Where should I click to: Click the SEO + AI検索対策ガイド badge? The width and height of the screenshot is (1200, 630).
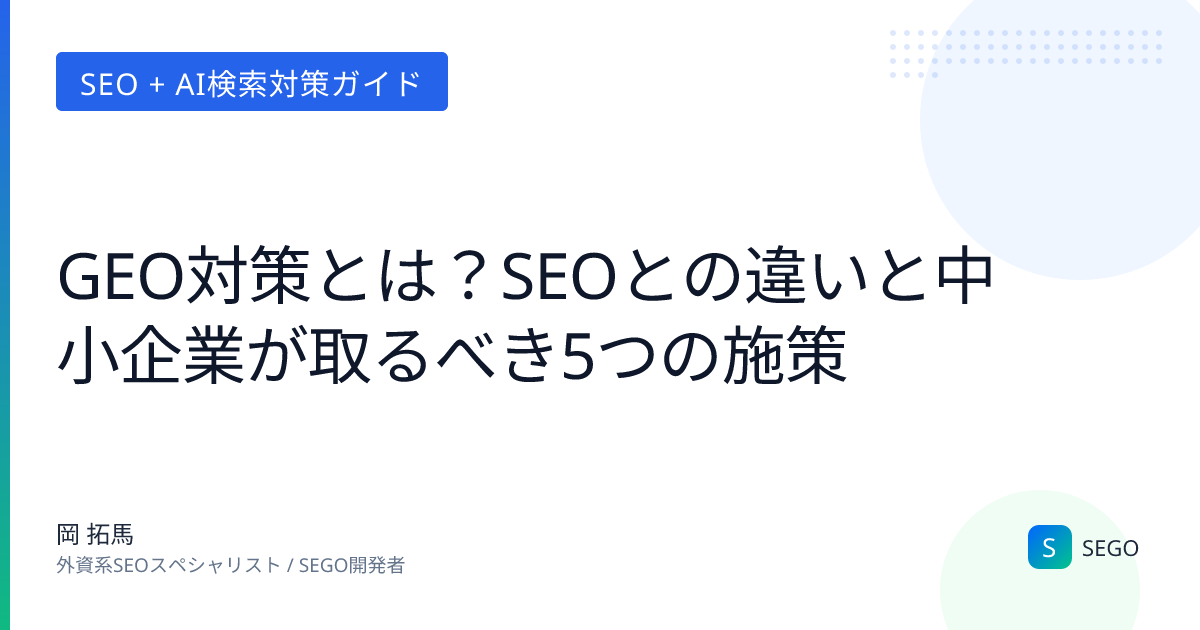251,82
